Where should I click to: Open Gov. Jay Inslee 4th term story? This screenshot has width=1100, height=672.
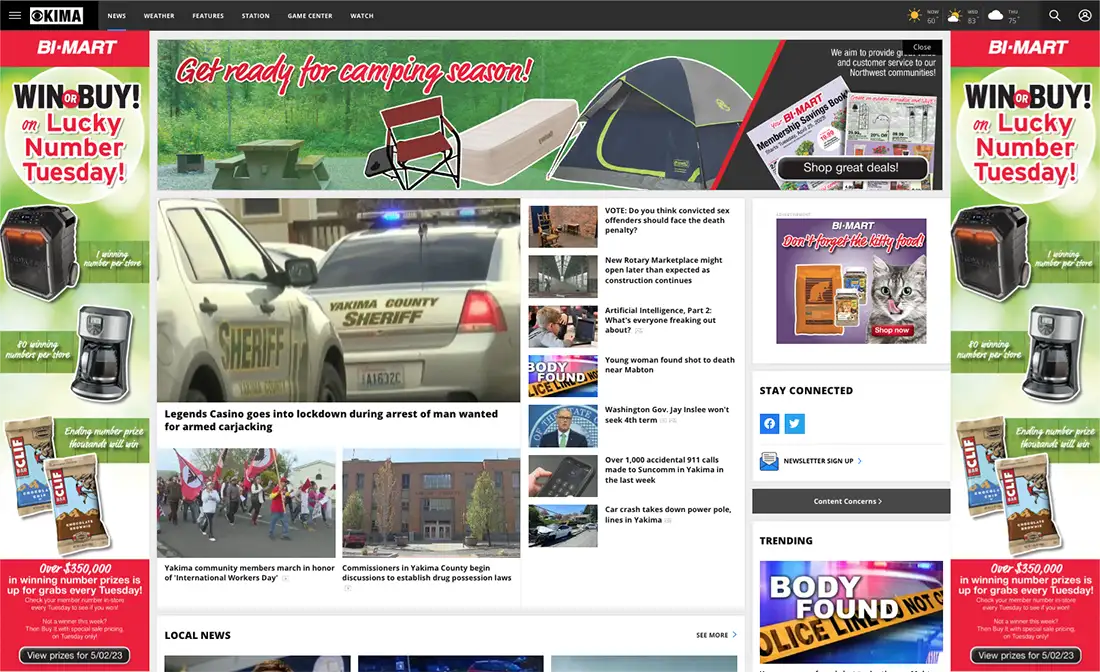coord(667,415)
